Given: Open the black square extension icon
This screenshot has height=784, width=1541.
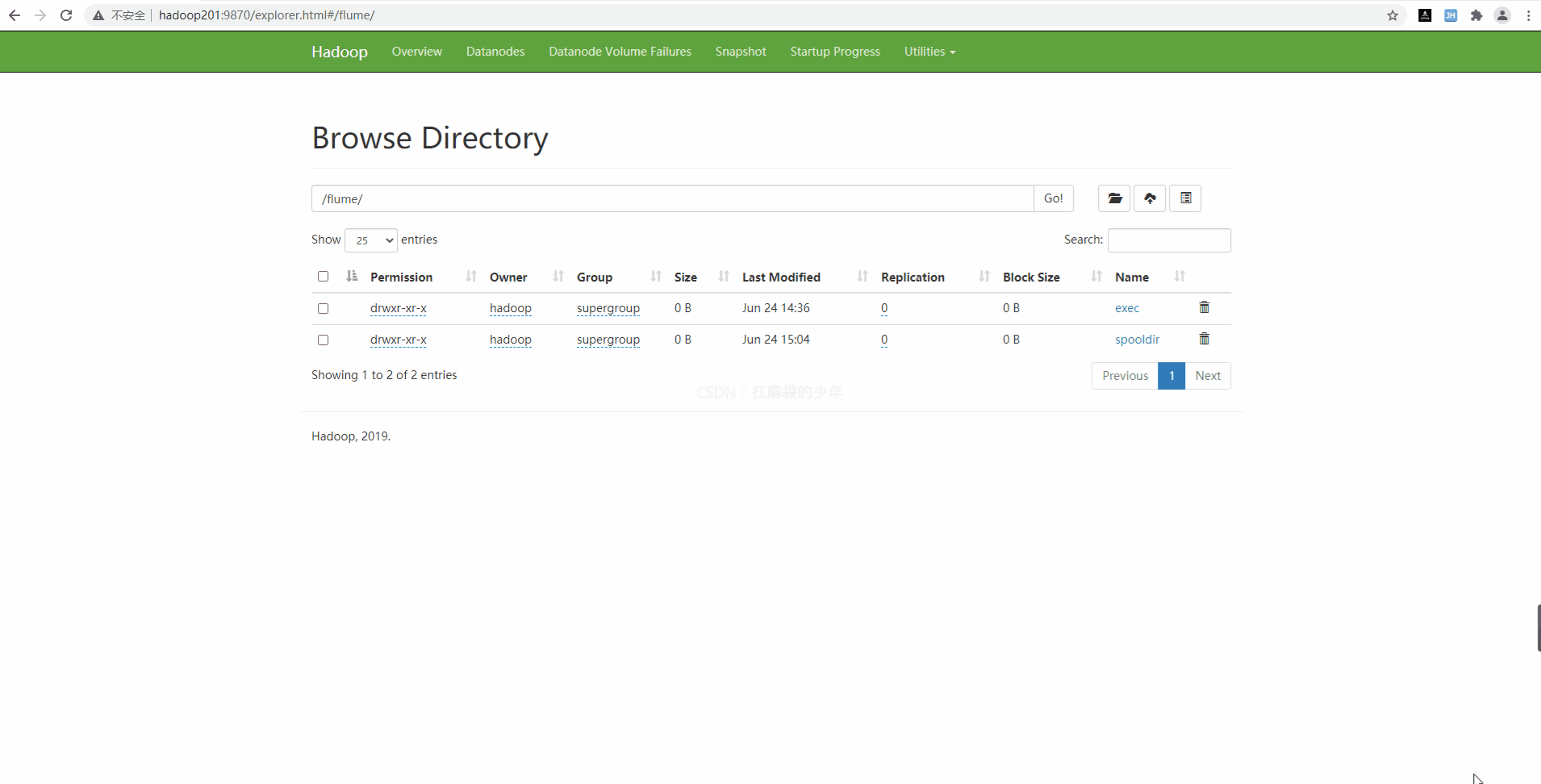Looking at the screenshot, I should tap(1425, 15).
